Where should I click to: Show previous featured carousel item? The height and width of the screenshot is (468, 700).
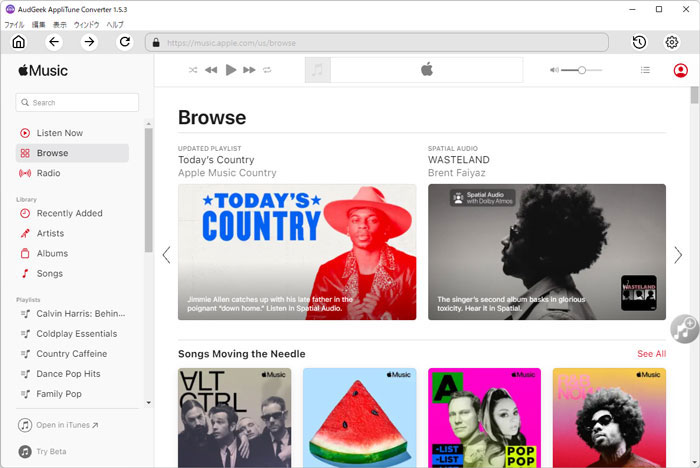click(x=167, y=255)
